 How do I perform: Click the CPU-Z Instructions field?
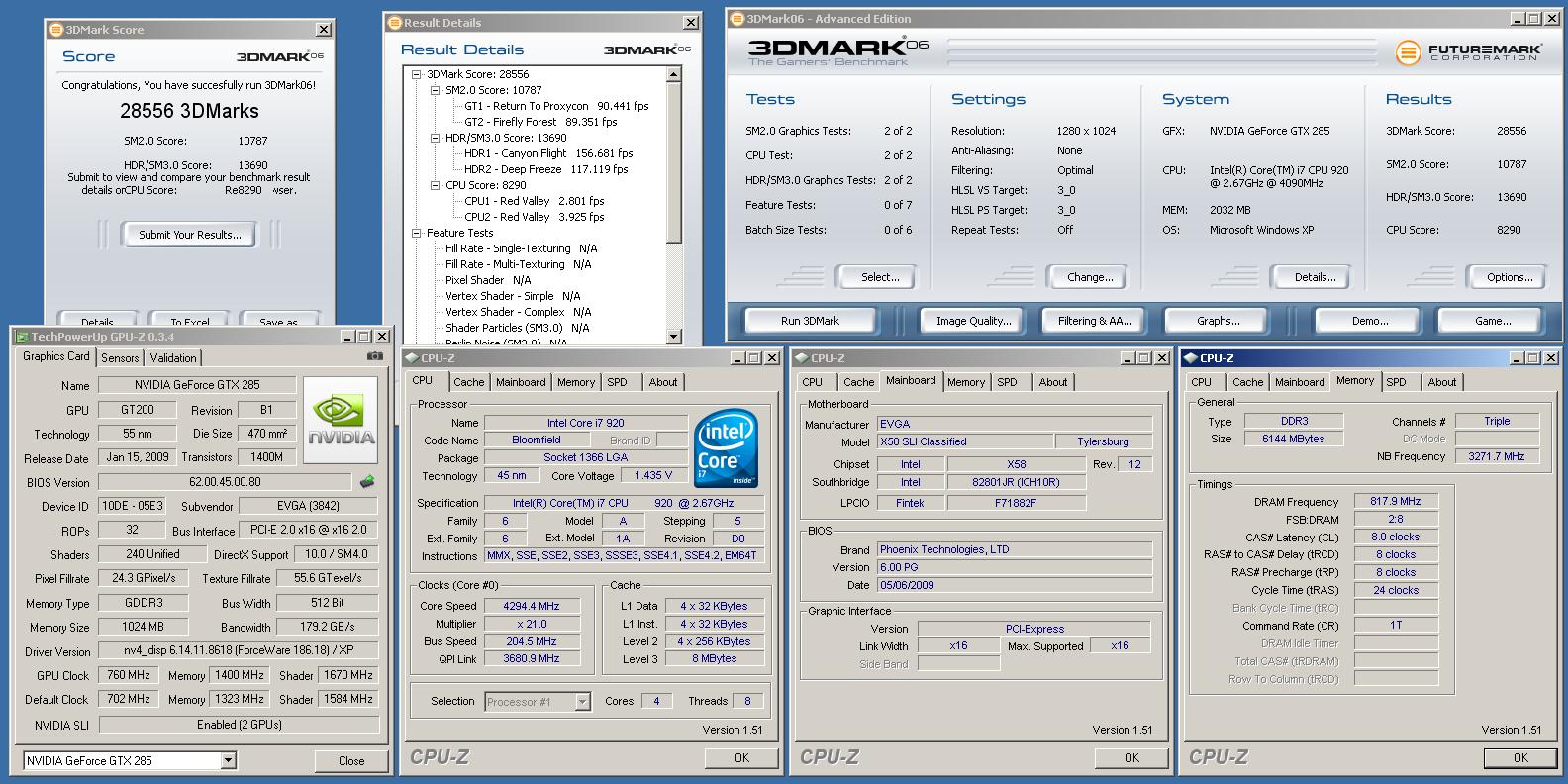[624, 555]
